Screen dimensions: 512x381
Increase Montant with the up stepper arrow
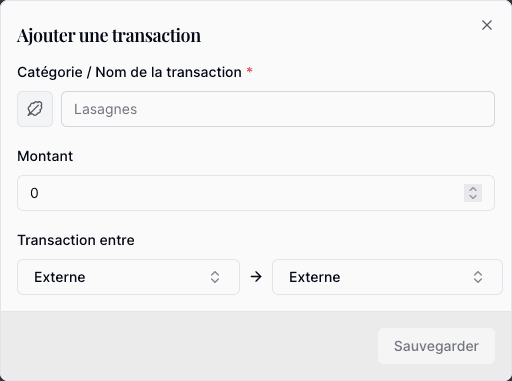click(473, 189)
